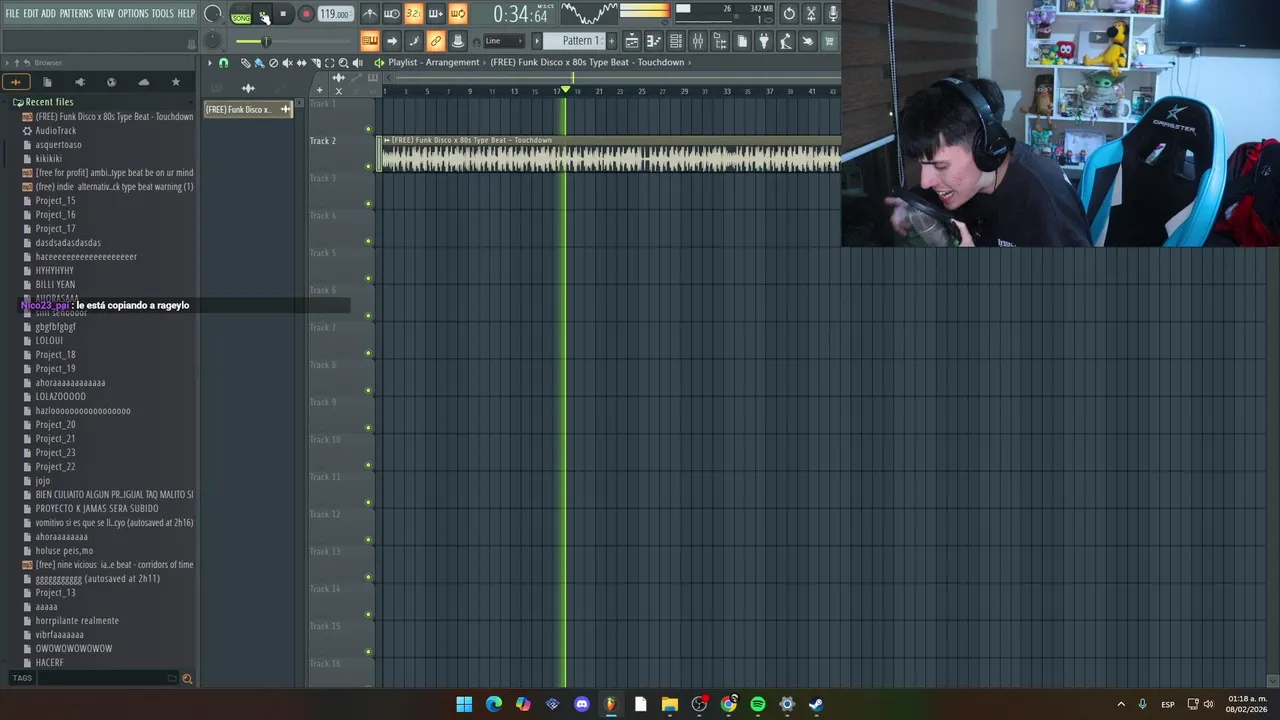1280x720 pixels.
Task: Select the Zoom tool in playlist
Action: [343, 63]
